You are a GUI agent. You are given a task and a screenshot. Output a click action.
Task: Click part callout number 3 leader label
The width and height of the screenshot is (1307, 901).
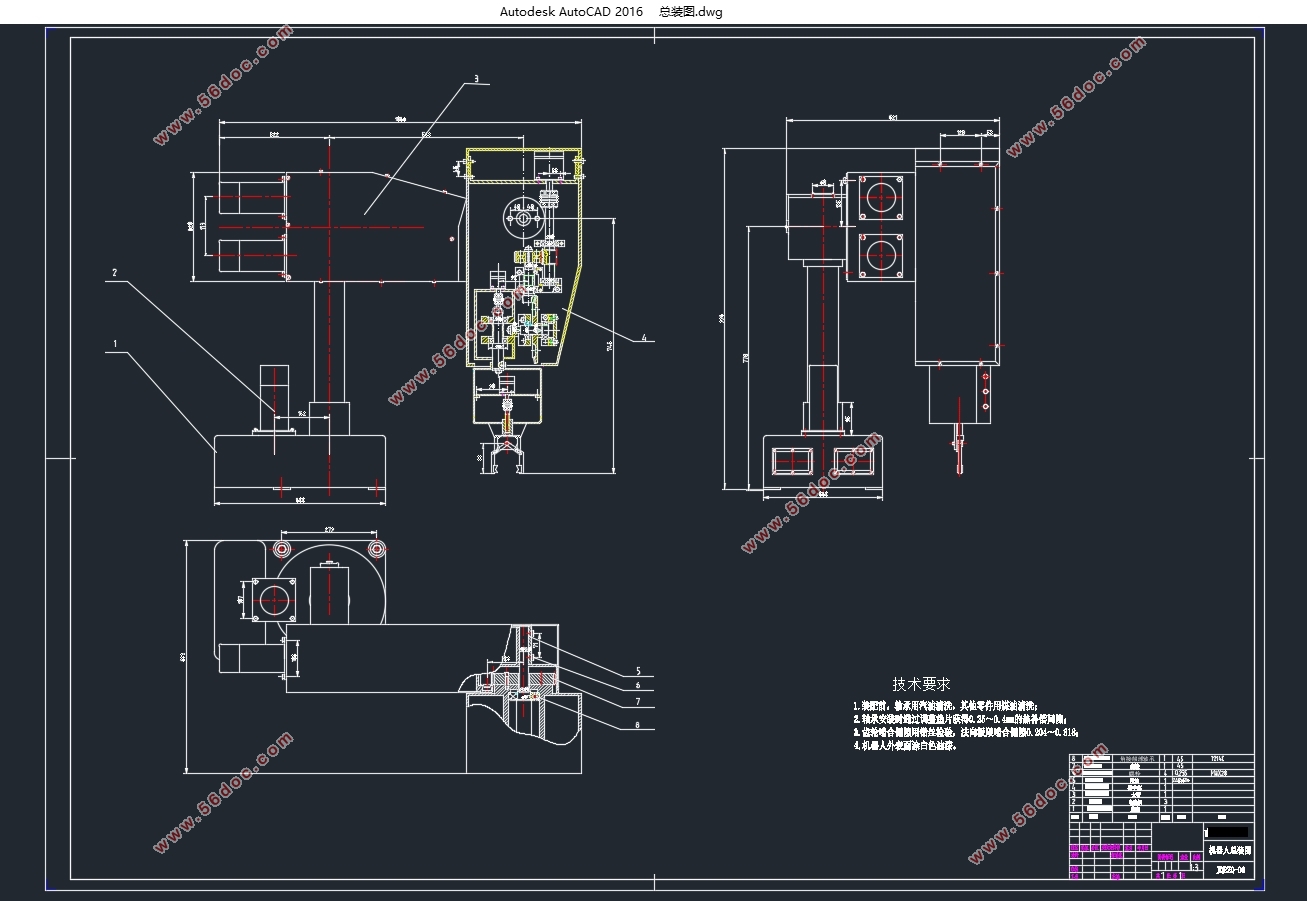pos(476,78)
